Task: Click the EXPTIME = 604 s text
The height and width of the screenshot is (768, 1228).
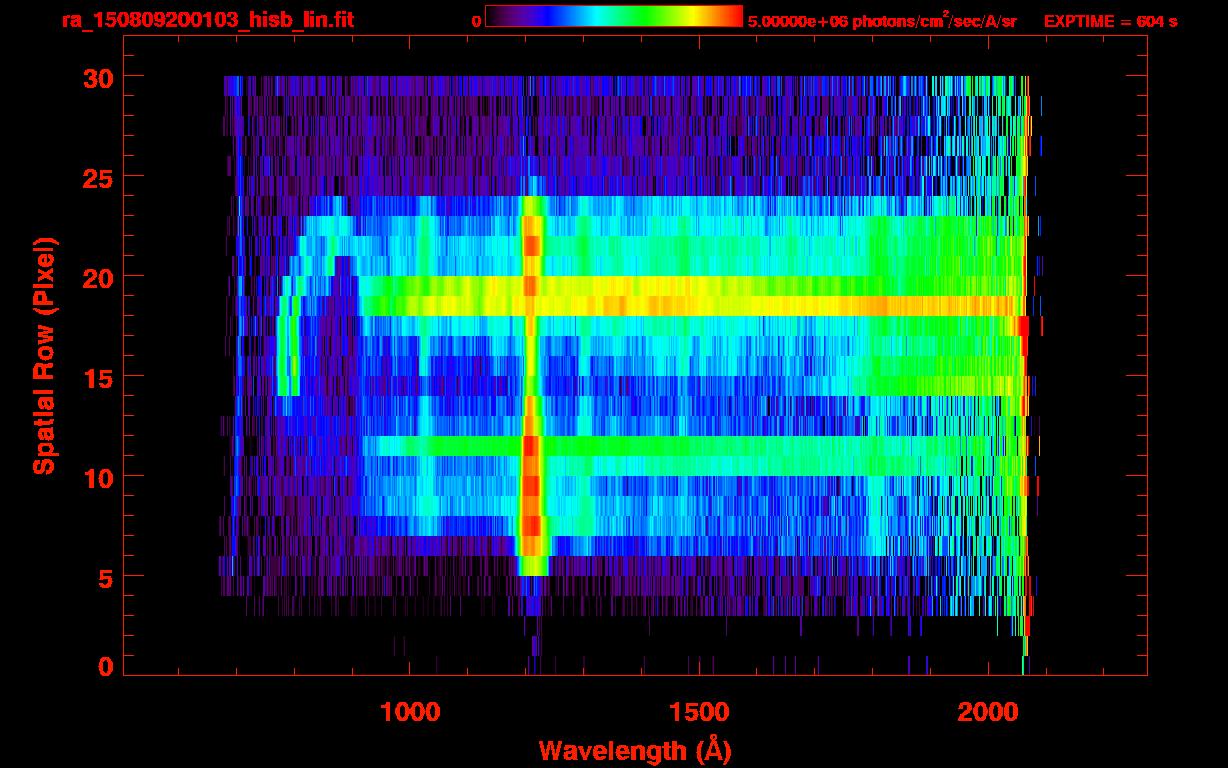Action: coord(1110,21)
